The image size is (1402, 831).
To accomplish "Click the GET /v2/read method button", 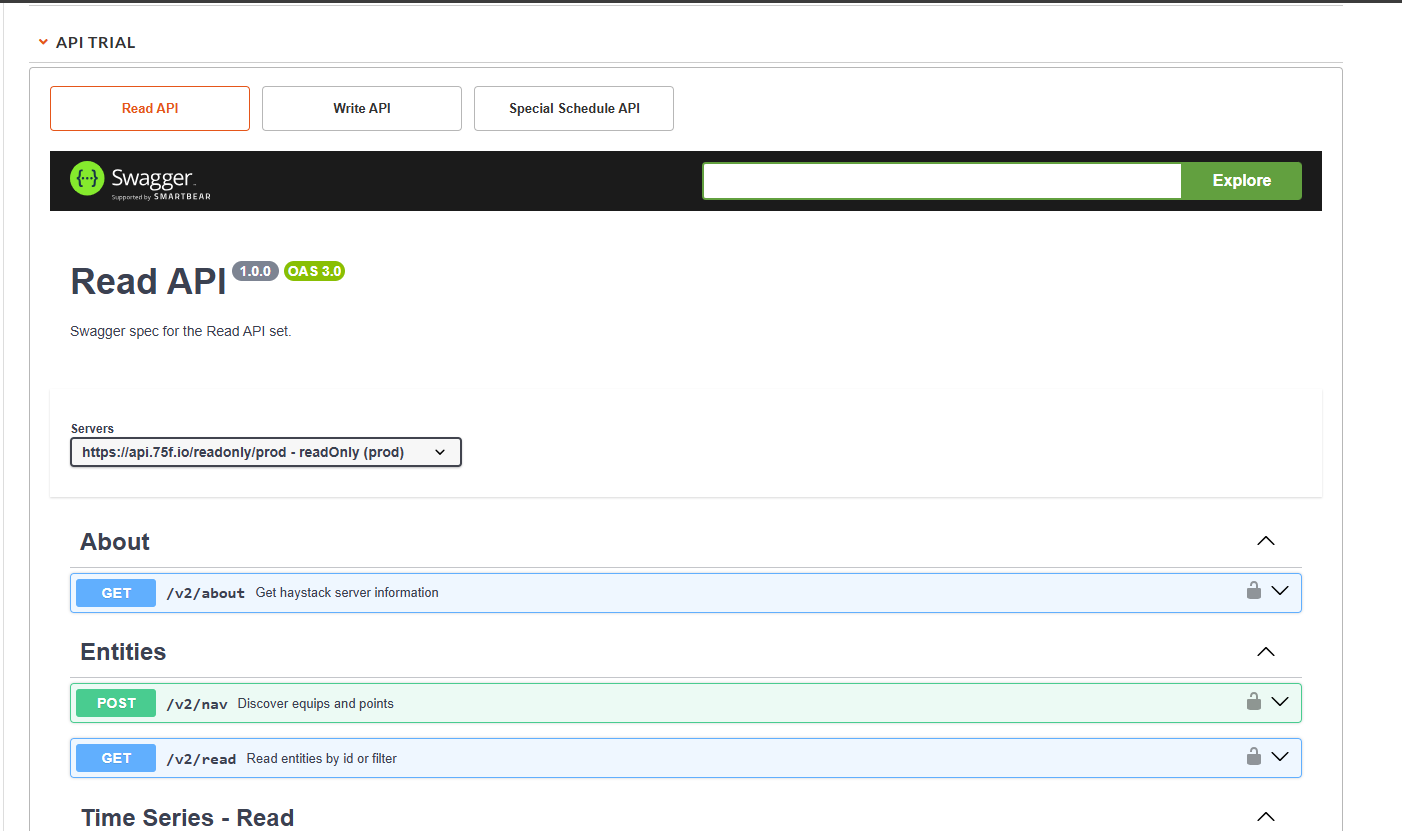I will pyautogui.click(x=116, y=758).
